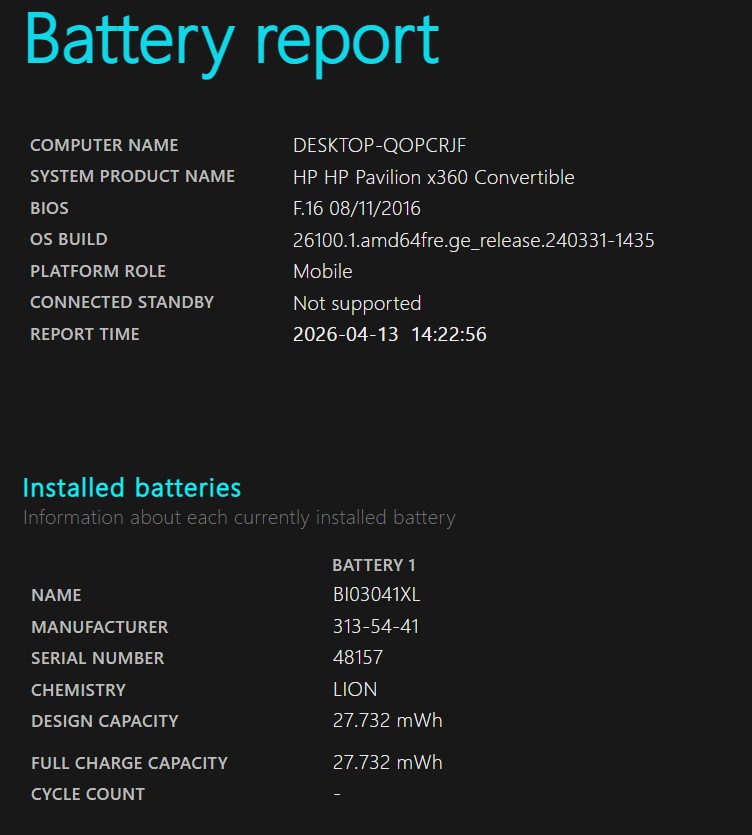Click the BATTERY 1 column header
The width and height of the screenshot is (752, 835).
click(373, 565)
